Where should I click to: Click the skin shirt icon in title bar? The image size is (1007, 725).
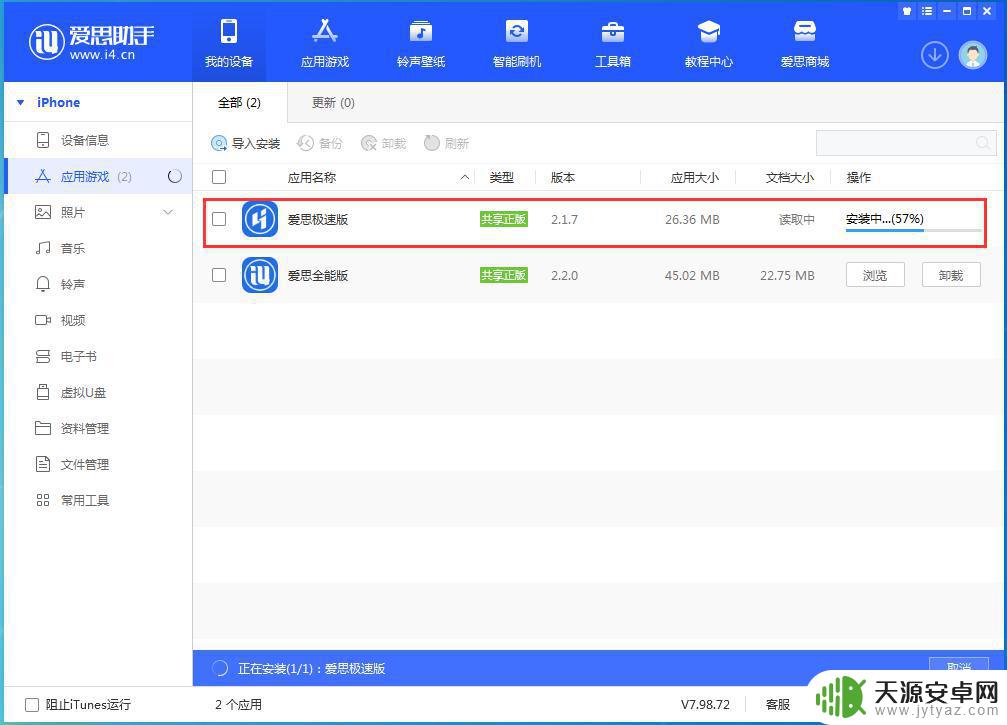(x=907, y=11)
